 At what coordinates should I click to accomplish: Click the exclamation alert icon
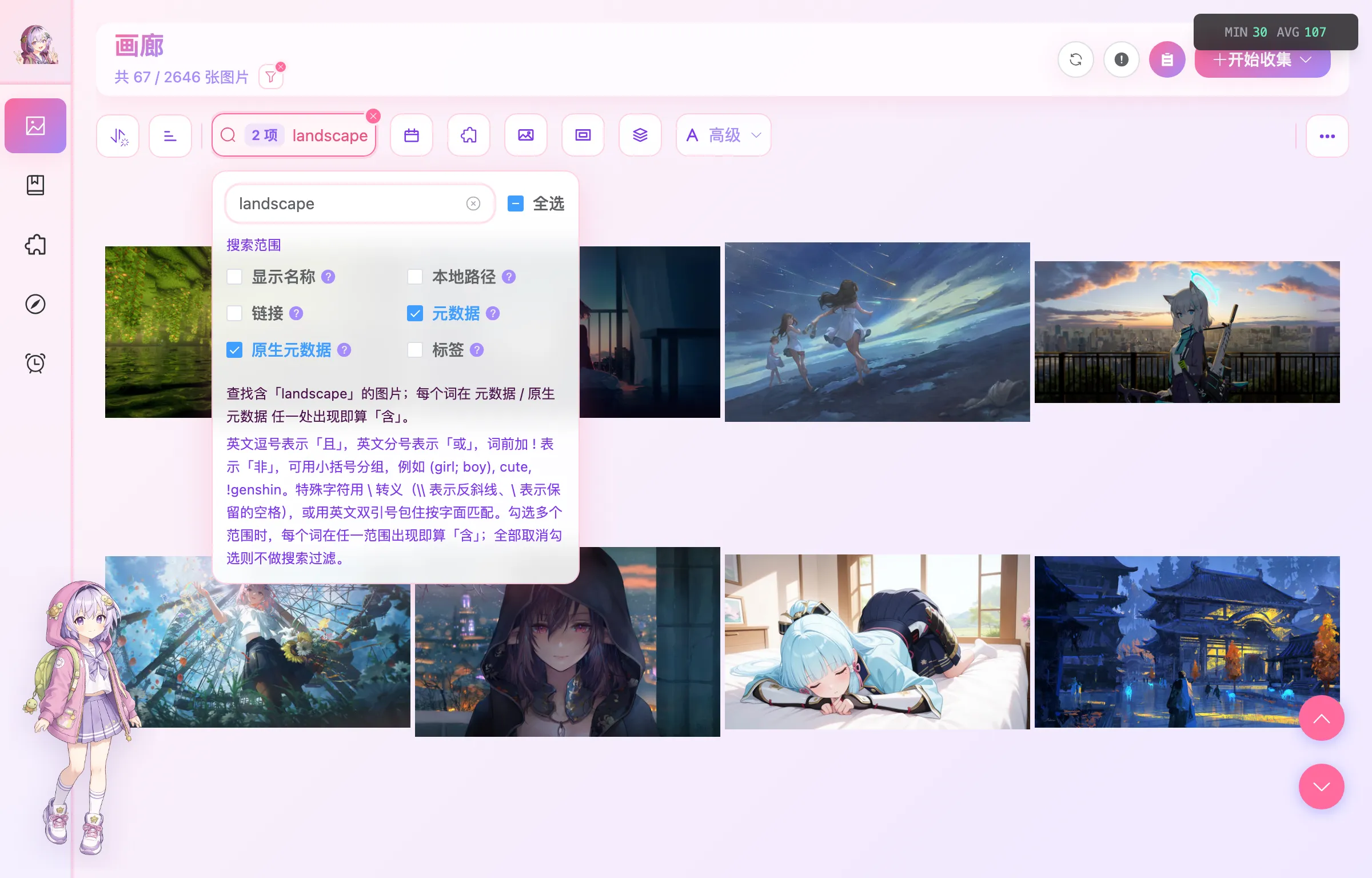coord(1122,59)
